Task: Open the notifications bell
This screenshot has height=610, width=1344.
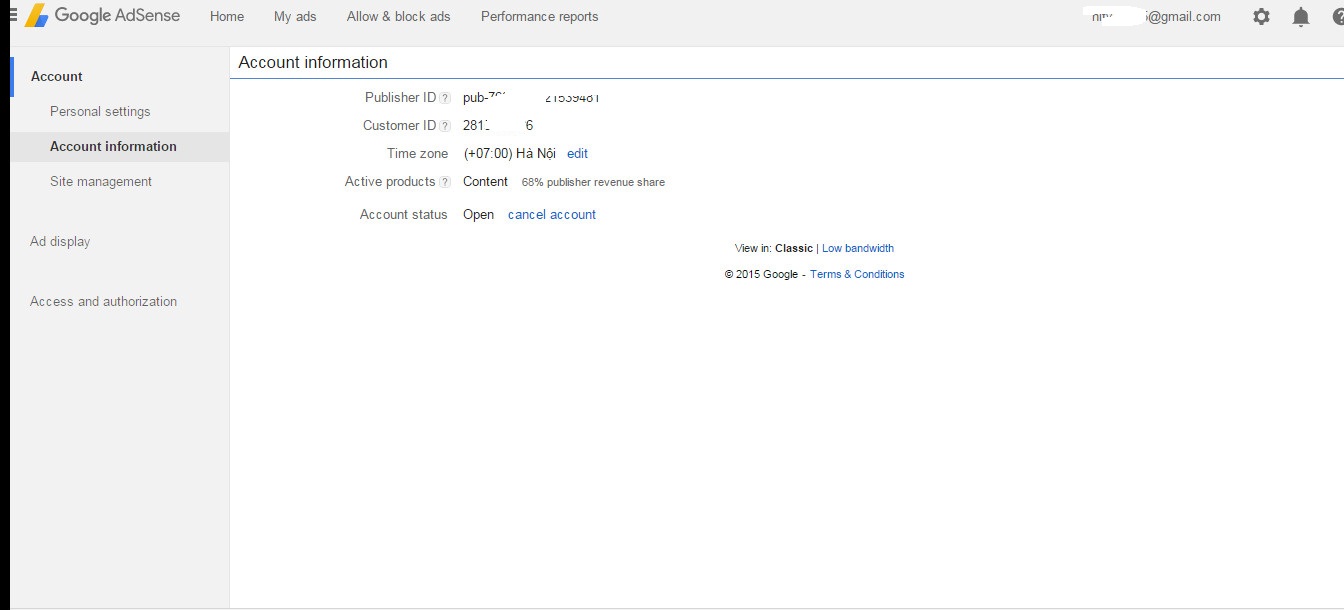Action: tap(1300, 17)
